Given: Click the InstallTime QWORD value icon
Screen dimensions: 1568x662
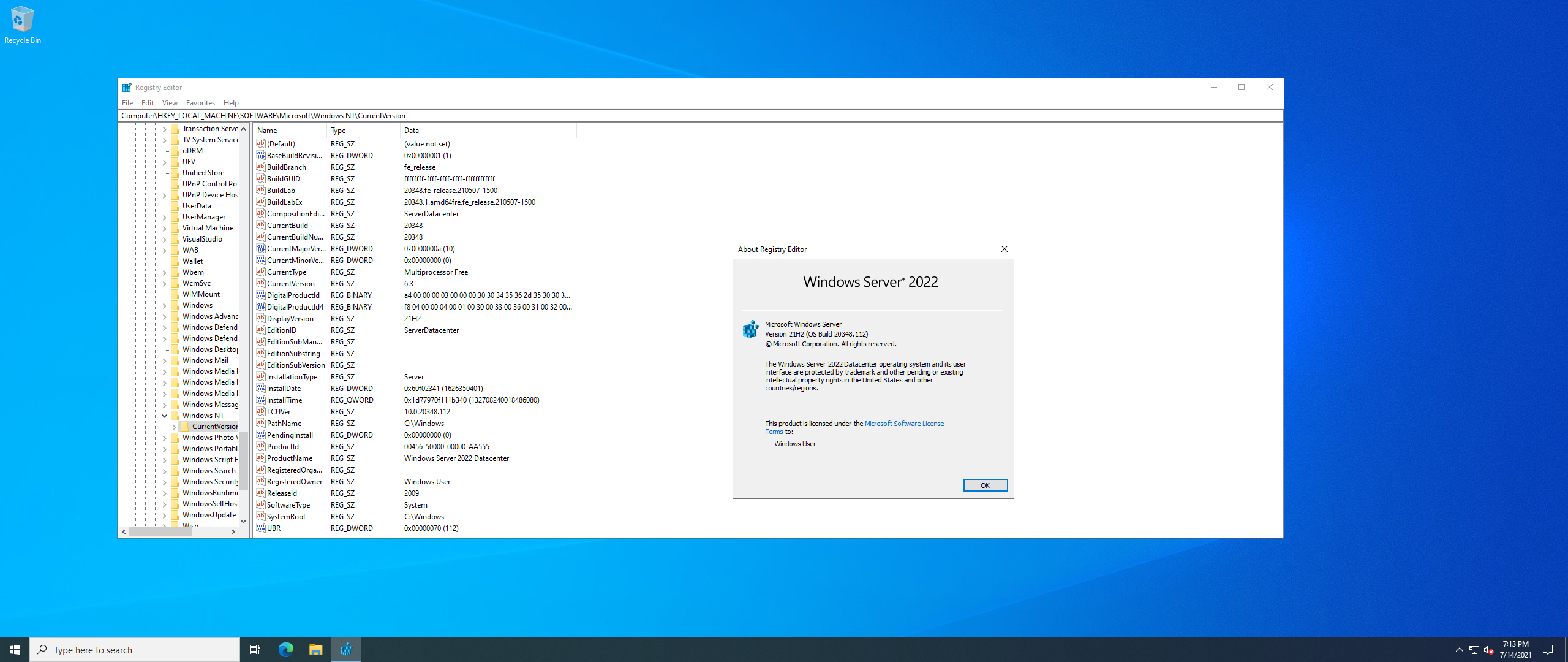Looking at the screenshot, I should click(261, 400).
